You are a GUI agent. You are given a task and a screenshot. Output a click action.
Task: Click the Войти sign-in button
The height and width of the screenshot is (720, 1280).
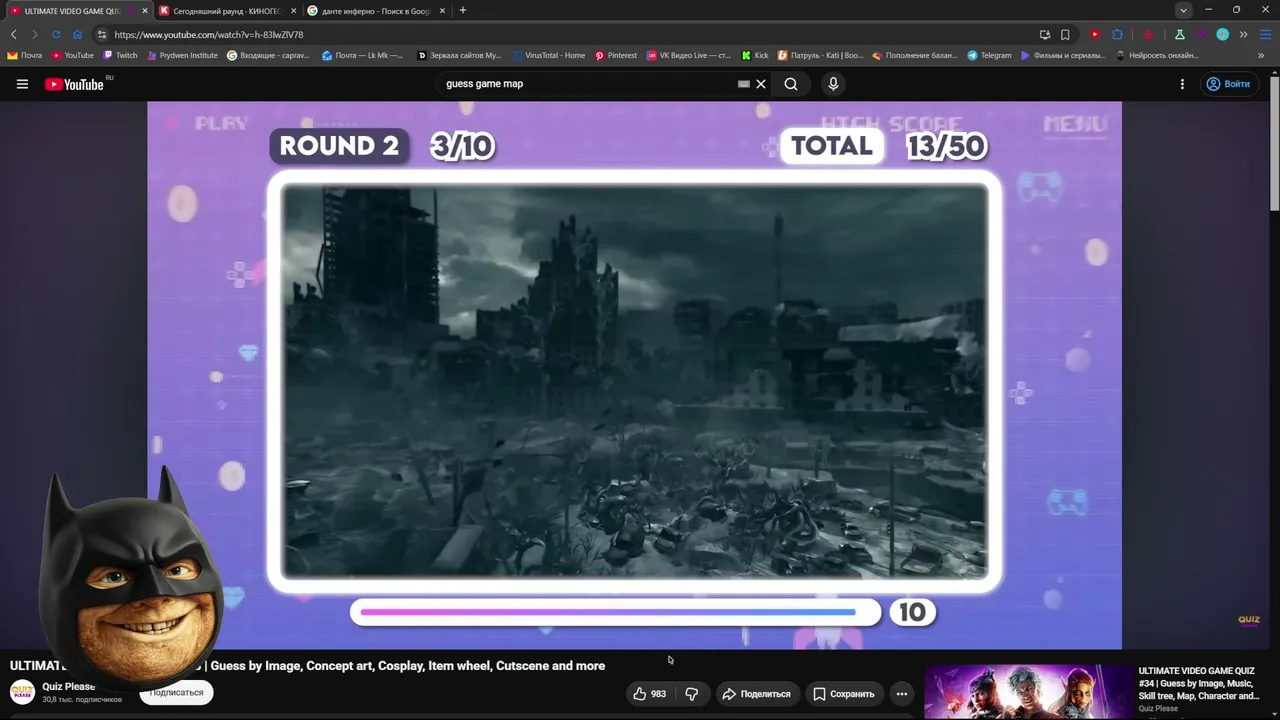click(x=1228, y=84)
